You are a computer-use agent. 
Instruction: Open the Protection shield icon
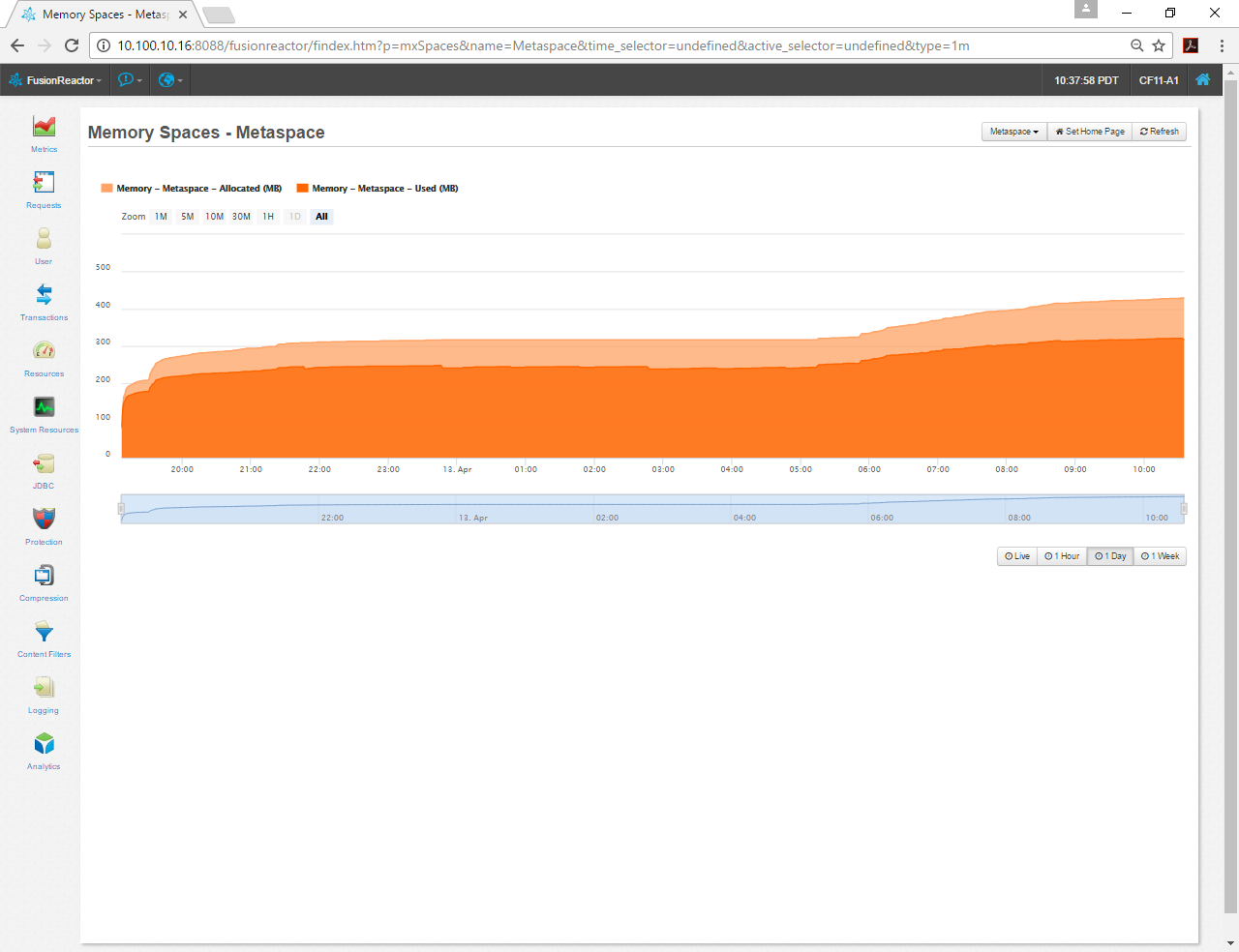(x=44, y=519)
